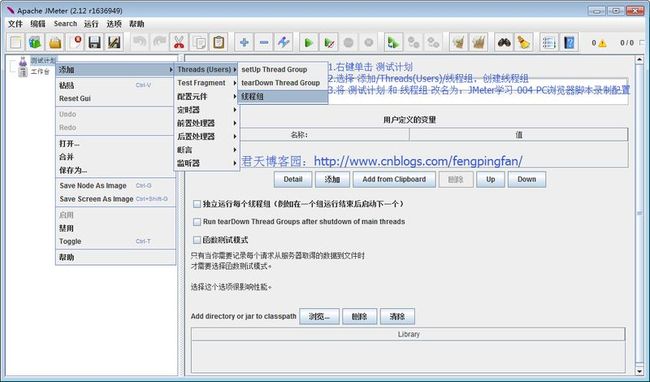Viewport: 650px width, 382px height.
Task: Click the Clear broom icon
Action: 458,42
